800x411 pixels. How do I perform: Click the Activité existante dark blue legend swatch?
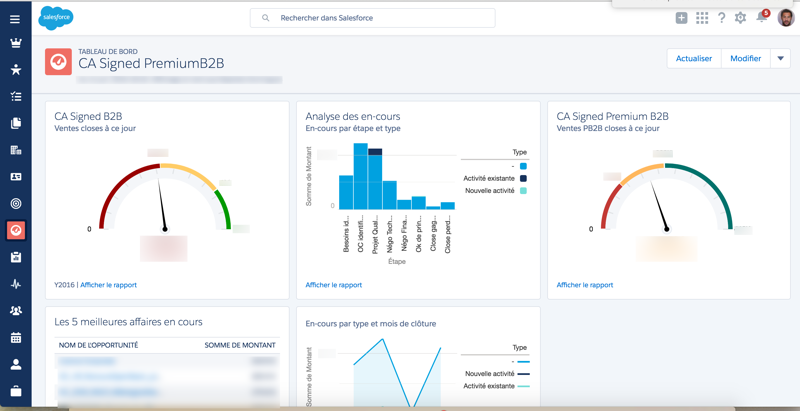523,178
